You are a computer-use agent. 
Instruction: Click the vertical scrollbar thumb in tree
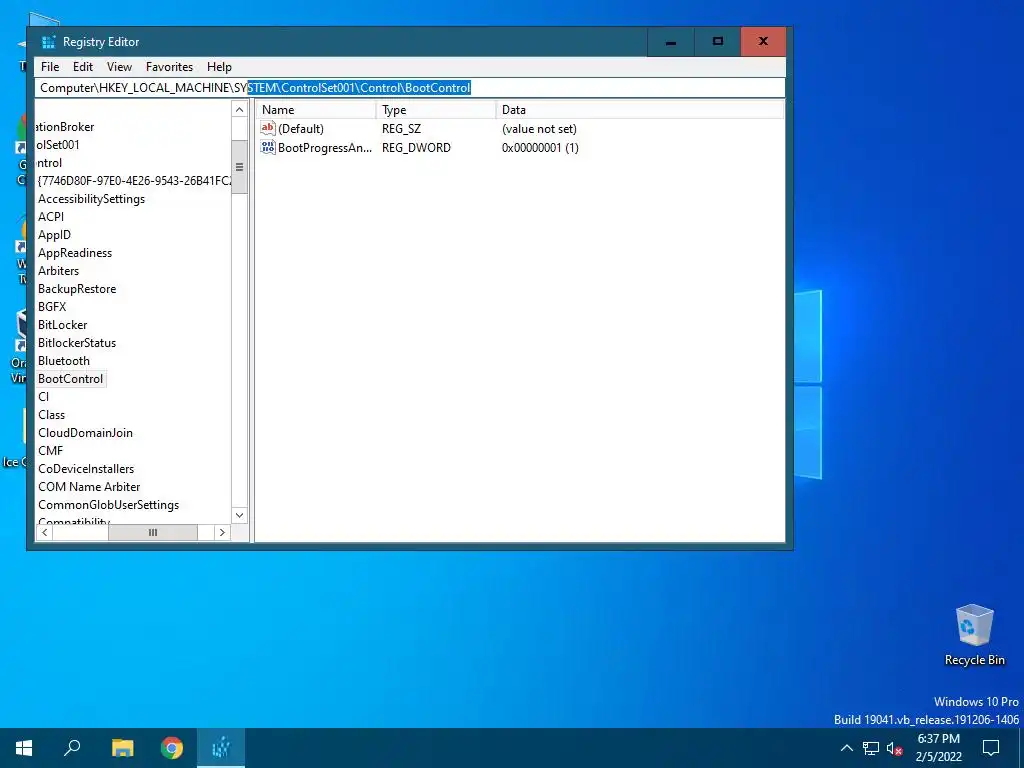point(240,167)
